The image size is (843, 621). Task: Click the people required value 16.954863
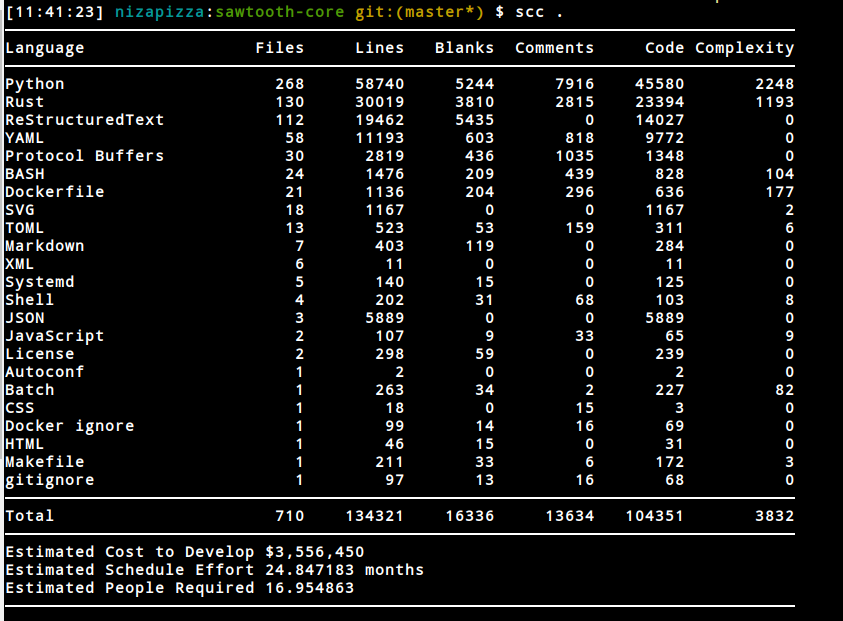(310, 588)
